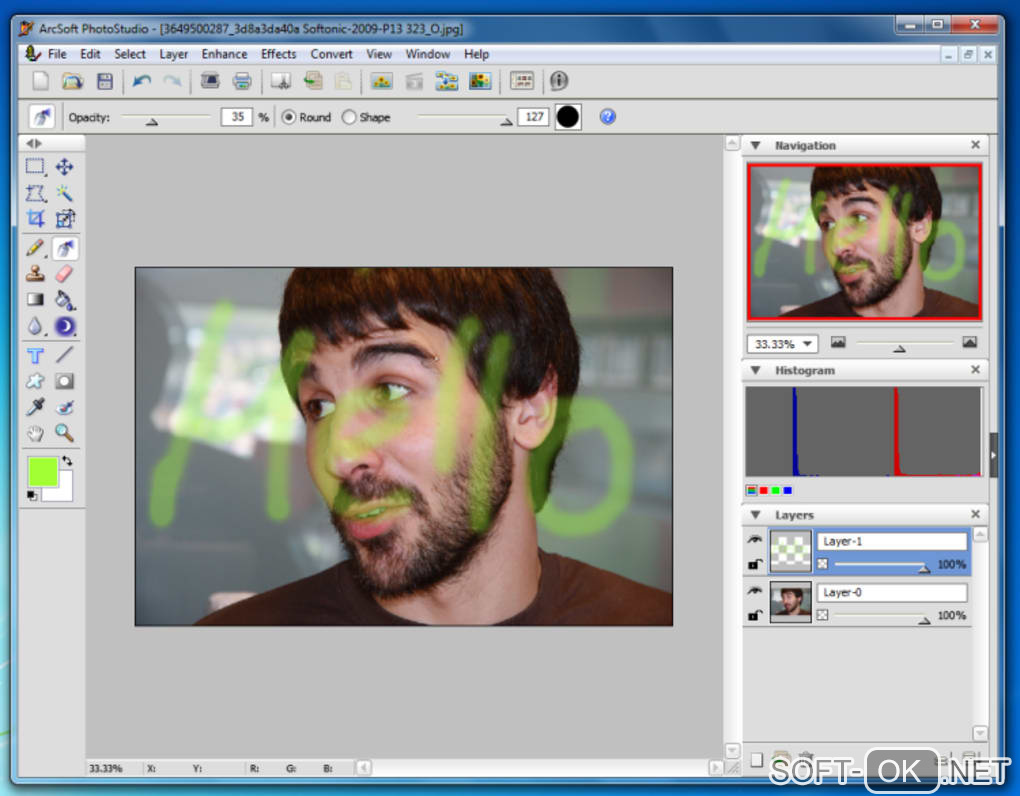Screen dimensions: 1020x796
Task: Choose the Text tool
Action: click(x=36, y=355)
